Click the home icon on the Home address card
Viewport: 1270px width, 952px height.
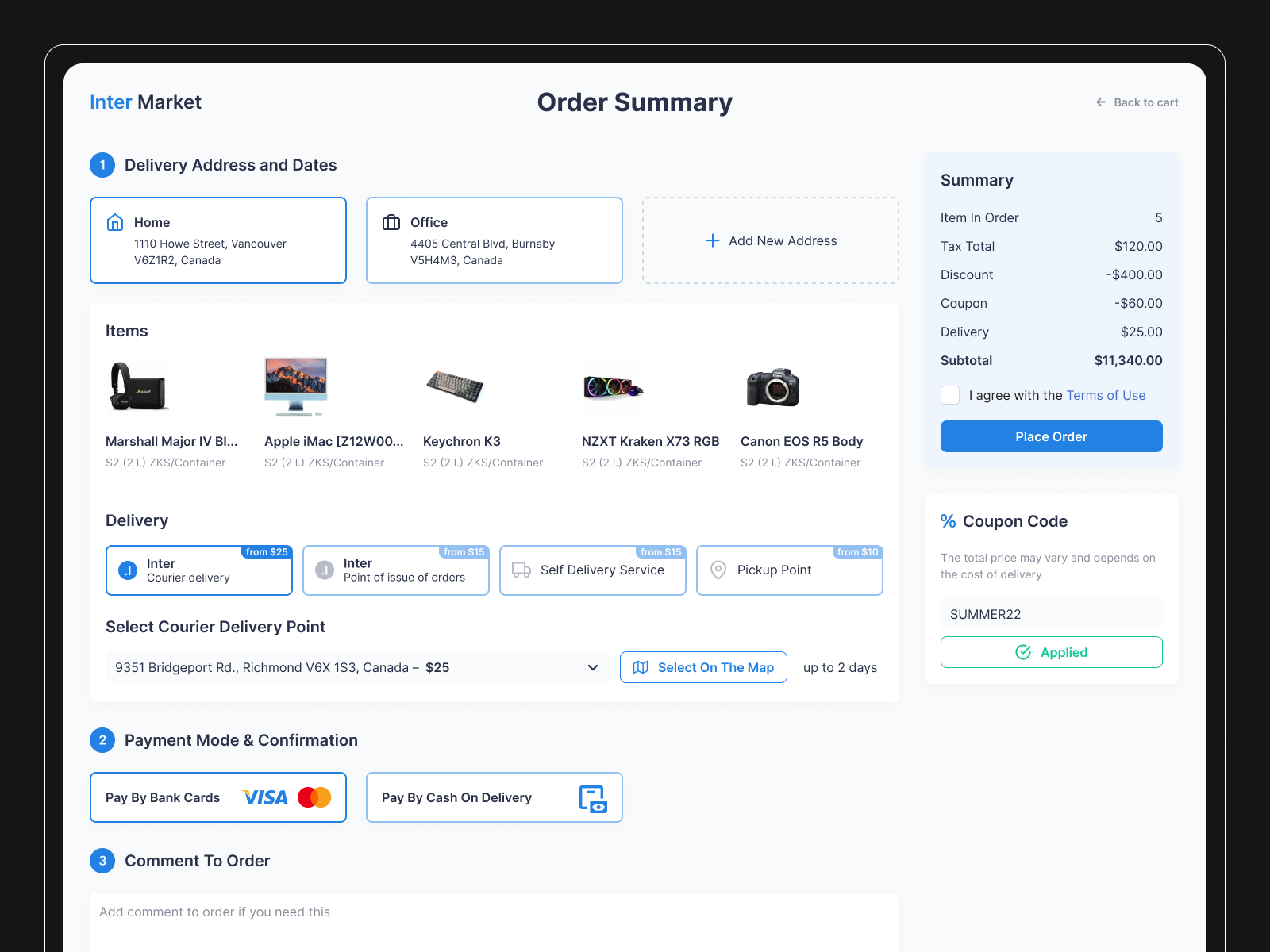[114, 223]
